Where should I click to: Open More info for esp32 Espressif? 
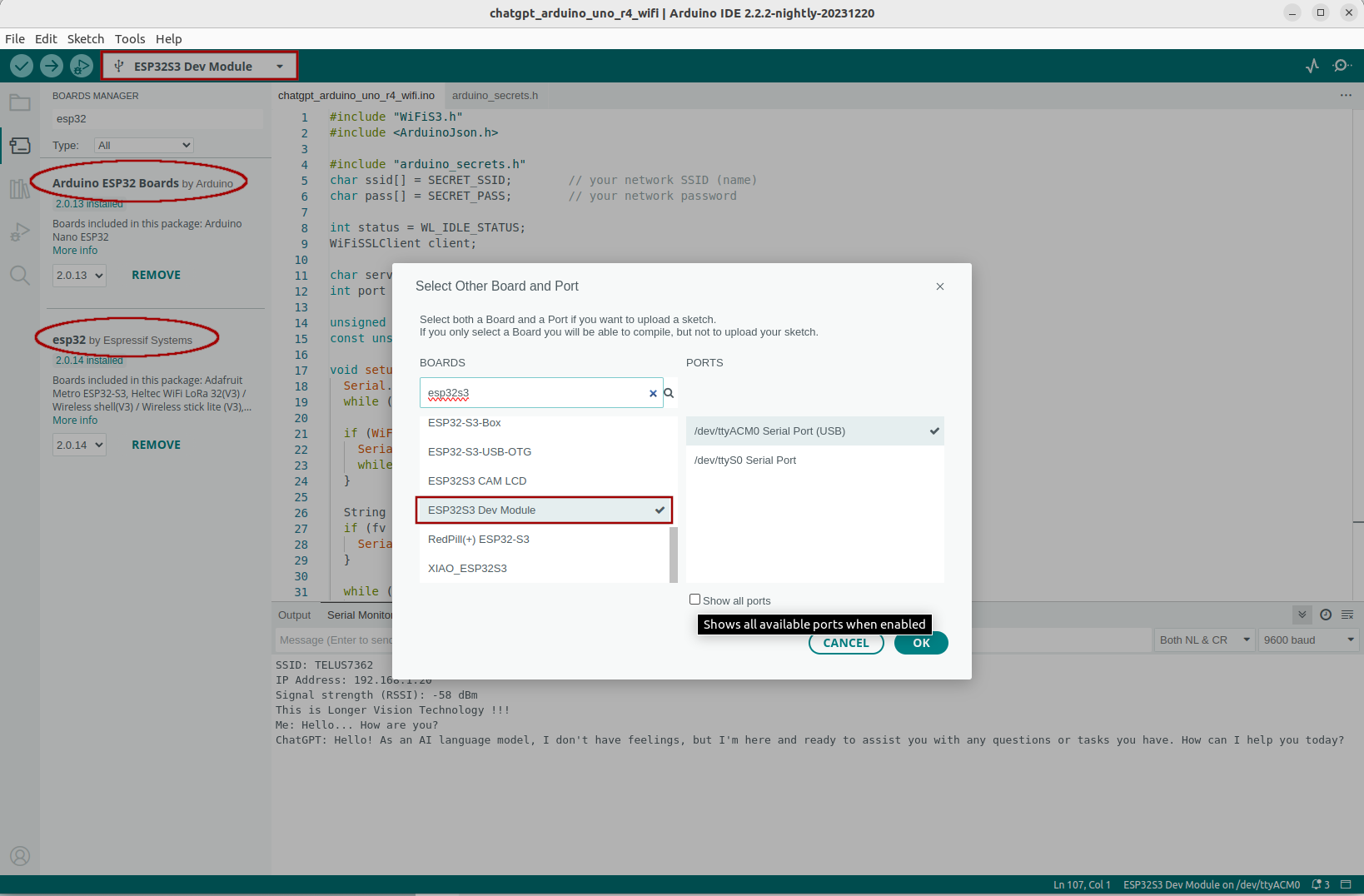(75, 421)
